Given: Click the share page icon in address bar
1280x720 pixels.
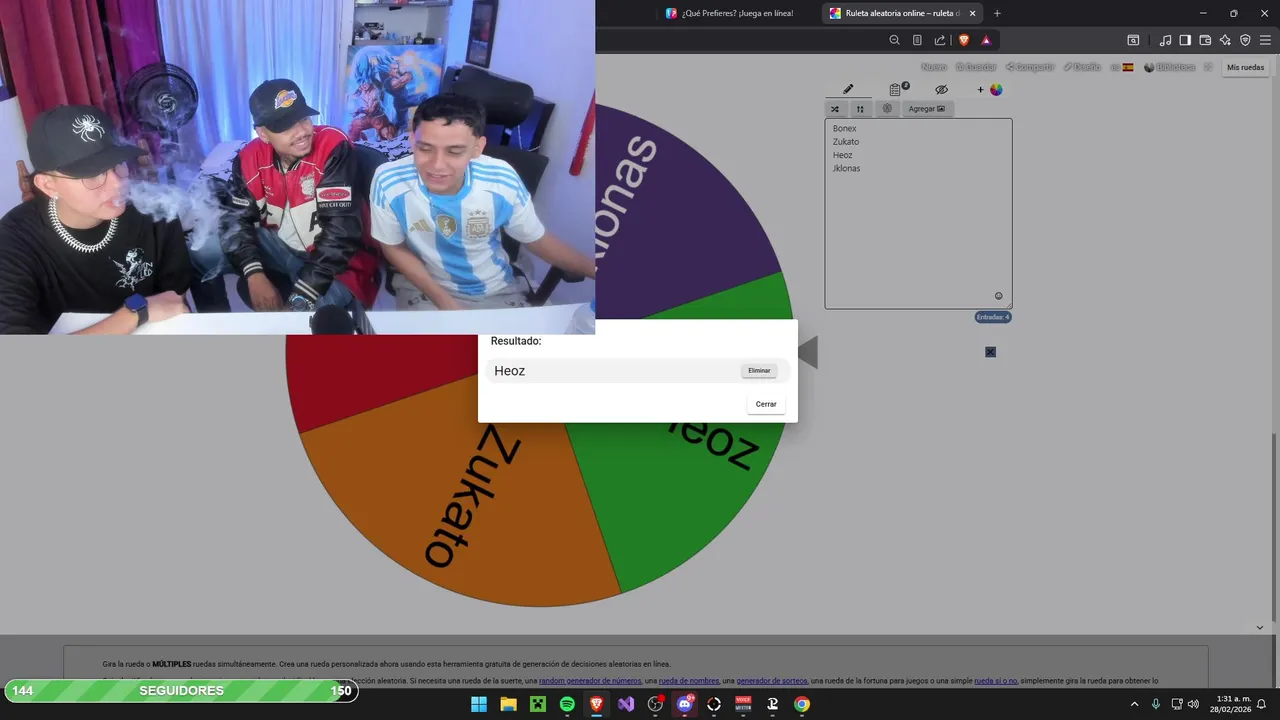Looking at the screenshot, I should click(x=940, y=40).
